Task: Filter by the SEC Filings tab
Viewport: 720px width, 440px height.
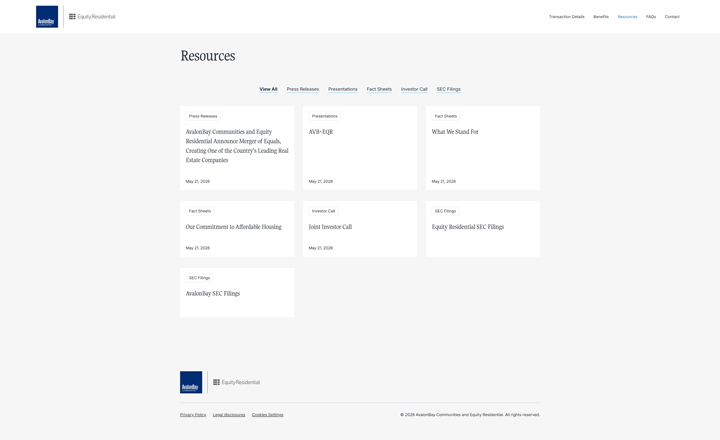Action: (449, 89)
